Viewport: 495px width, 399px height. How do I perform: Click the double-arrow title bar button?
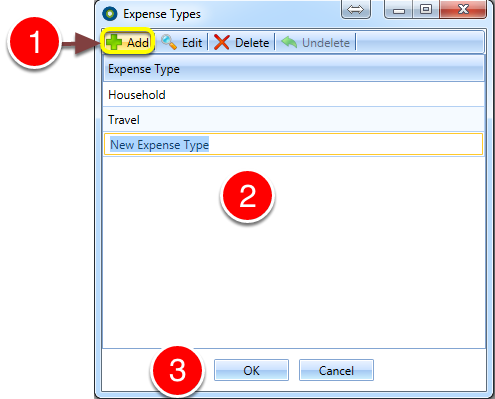click(x=356, y=9)
